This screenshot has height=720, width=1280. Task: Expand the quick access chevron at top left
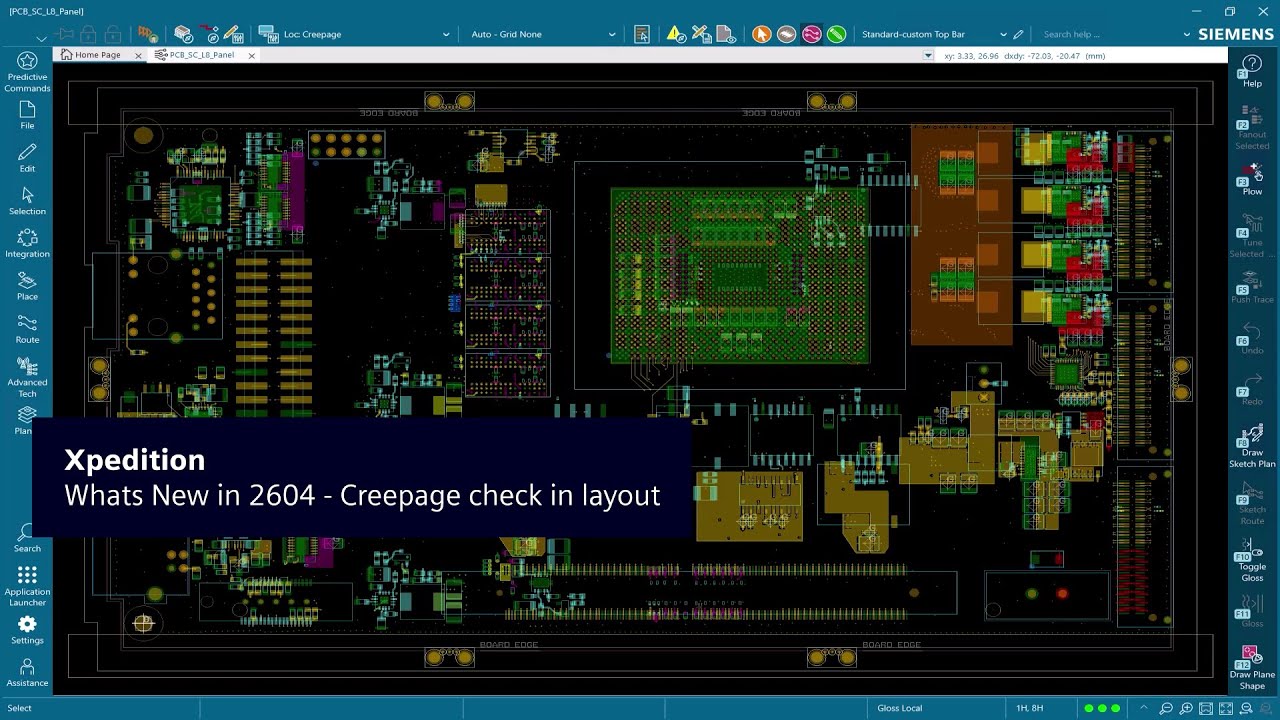pyautogui.click(x=41, y=37)
